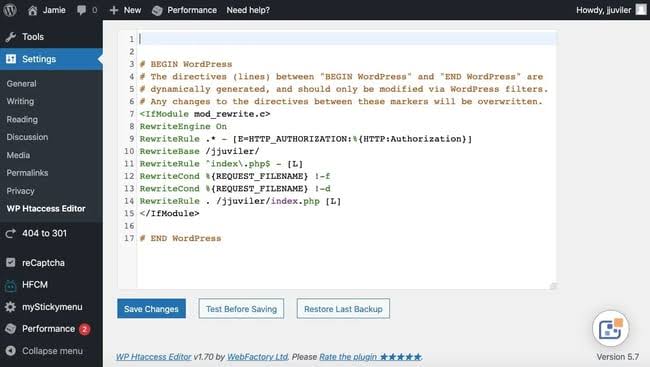Click into line 1 of the editor
This screenshot has height=367, width=650.
347,39
